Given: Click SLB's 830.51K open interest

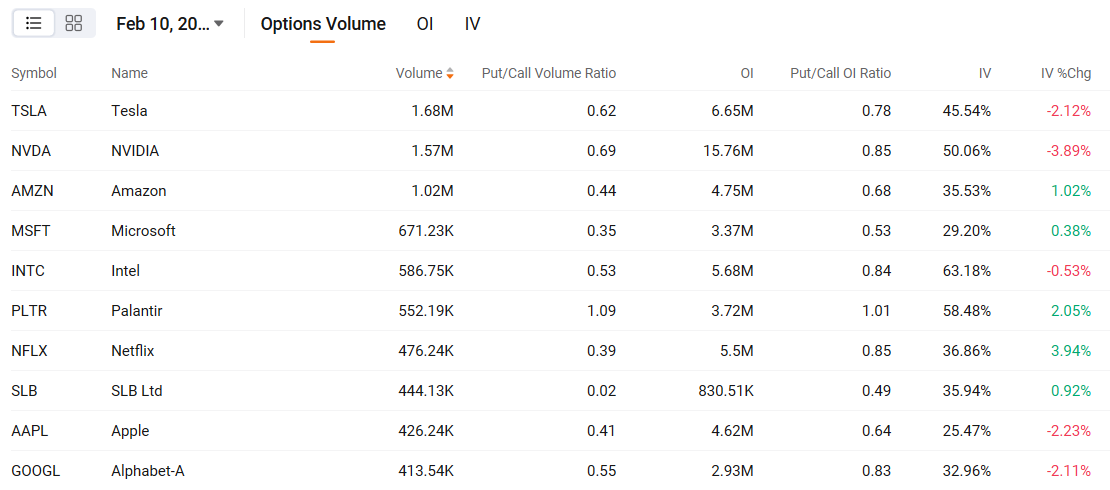Looking at the screenshot, I should (726, 391).
